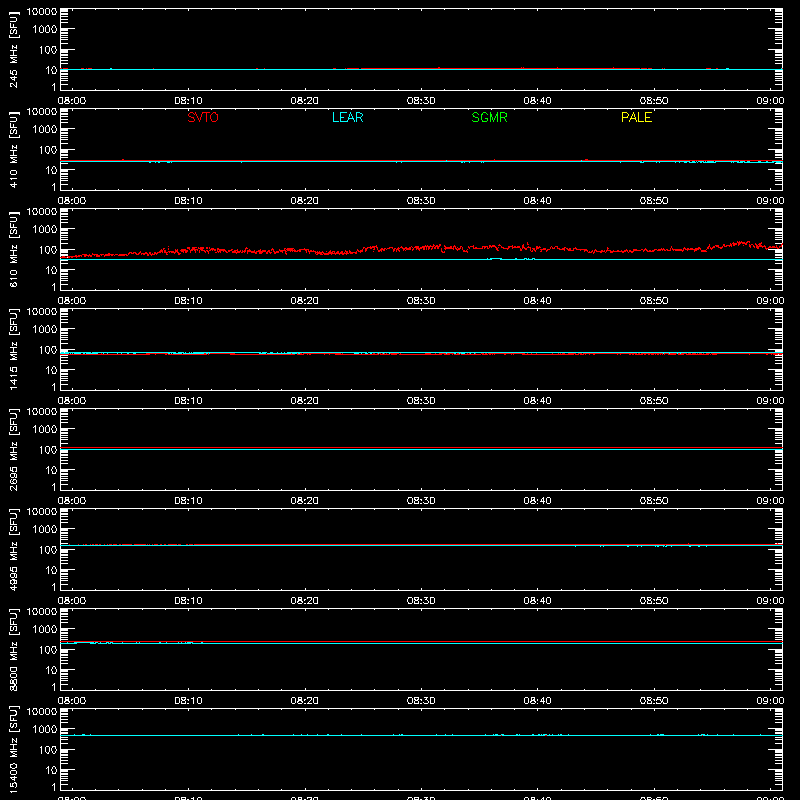Click the yellow PALE legend label

(636, 117)
